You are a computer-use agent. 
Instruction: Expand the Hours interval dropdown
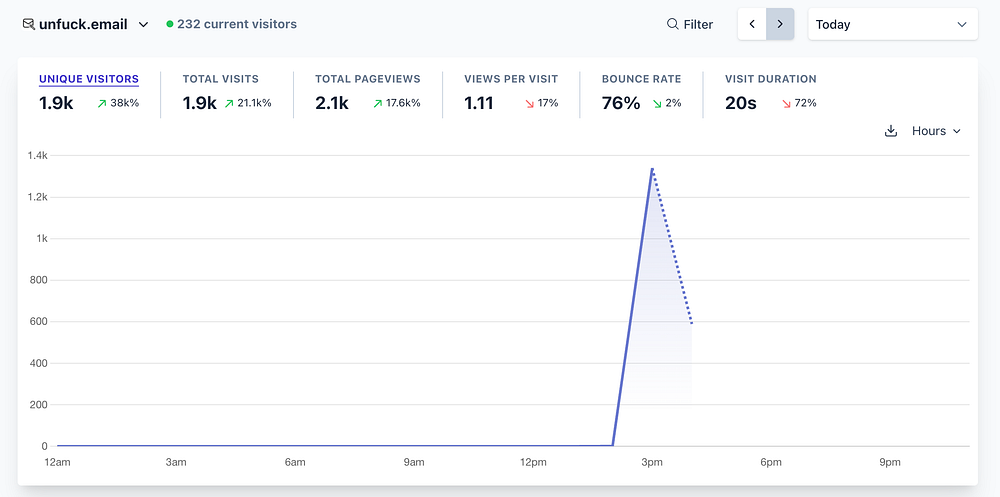tap(936, 131)
